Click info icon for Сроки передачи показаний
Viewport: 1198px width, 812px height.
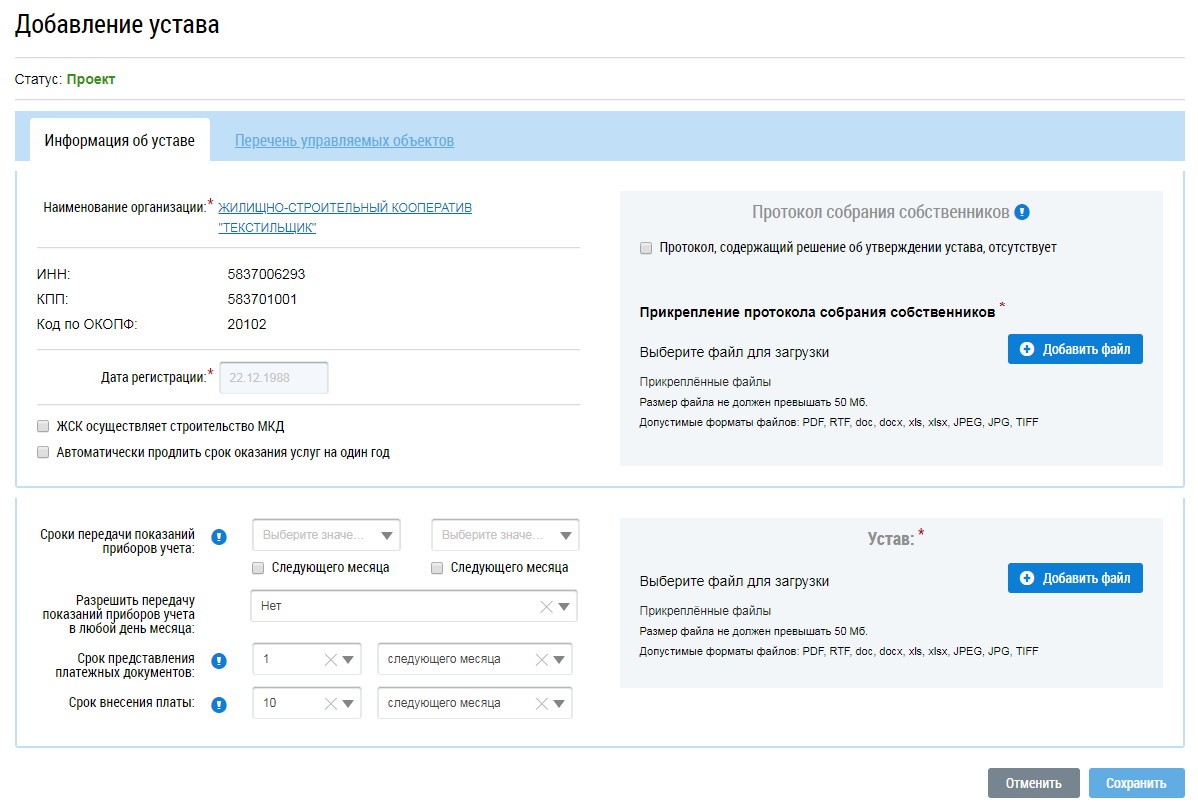click(219, 537)
